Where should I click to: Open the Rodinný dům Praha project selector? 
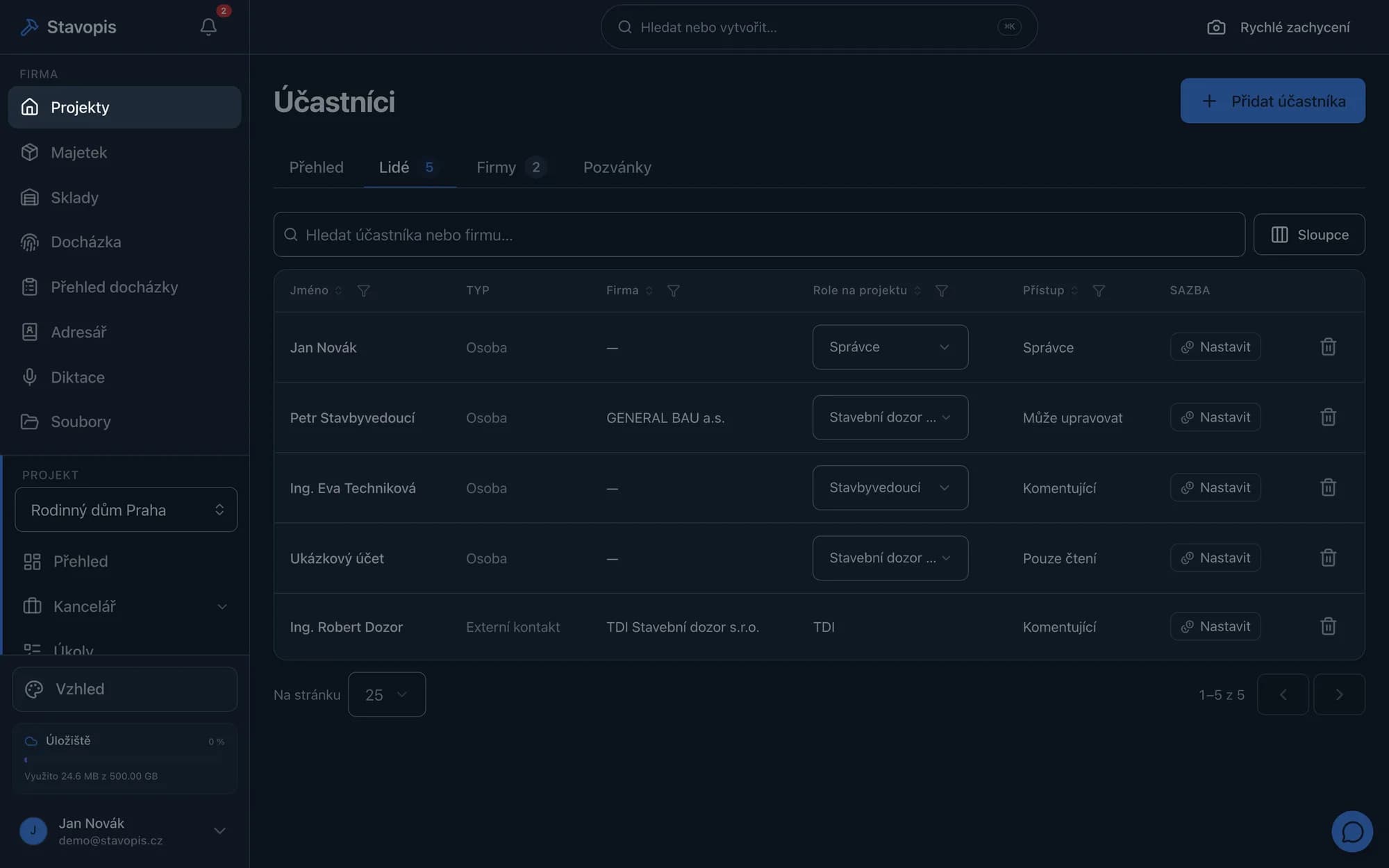pyautogui.click(x=126, y=509)
